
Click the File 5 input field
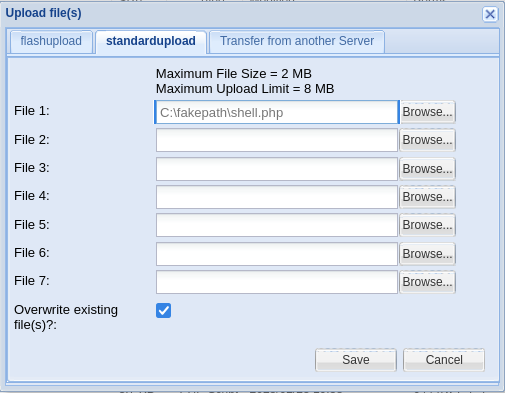tap(277, 225)
